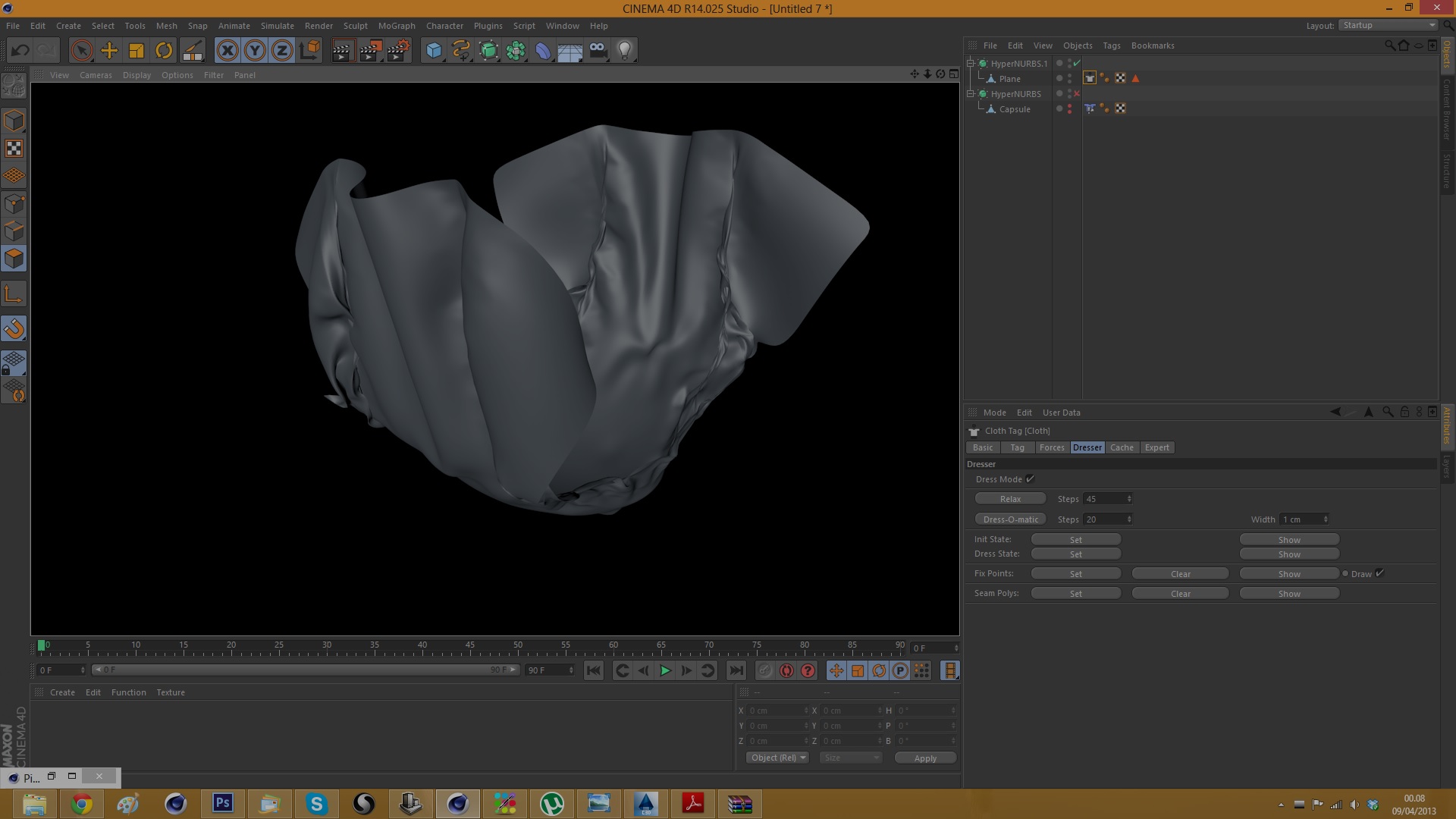Select the Scale tool
Viewport: 1456px width, 819px height.
(x=136, y=51)
